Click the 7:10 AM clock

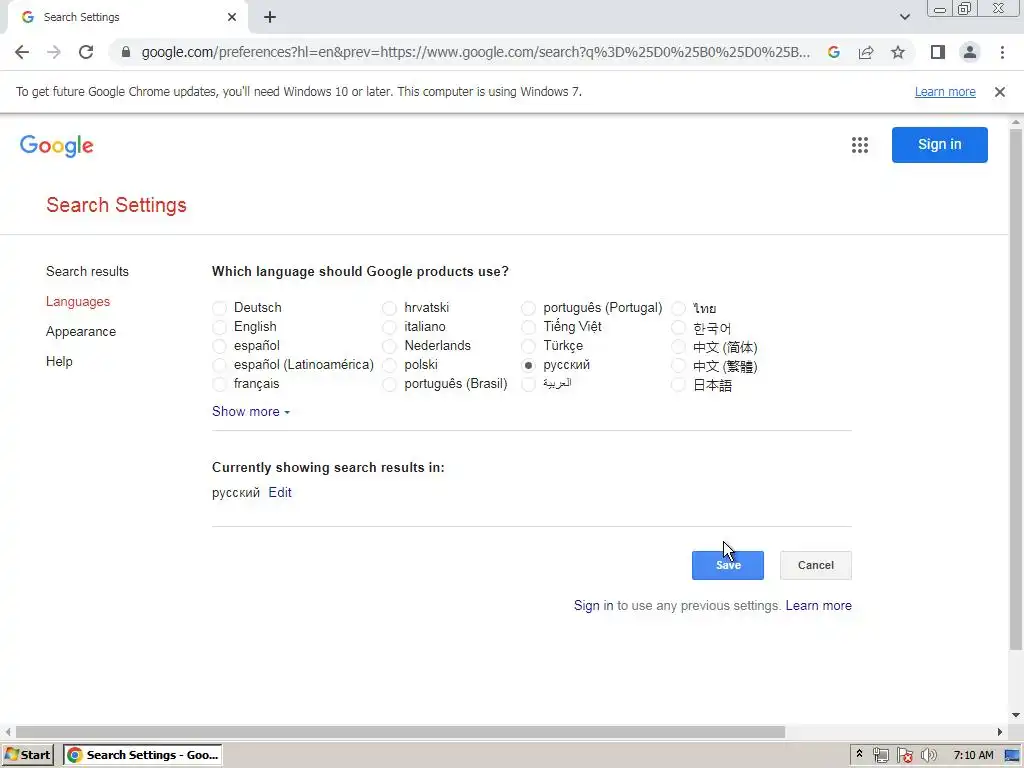973,755
